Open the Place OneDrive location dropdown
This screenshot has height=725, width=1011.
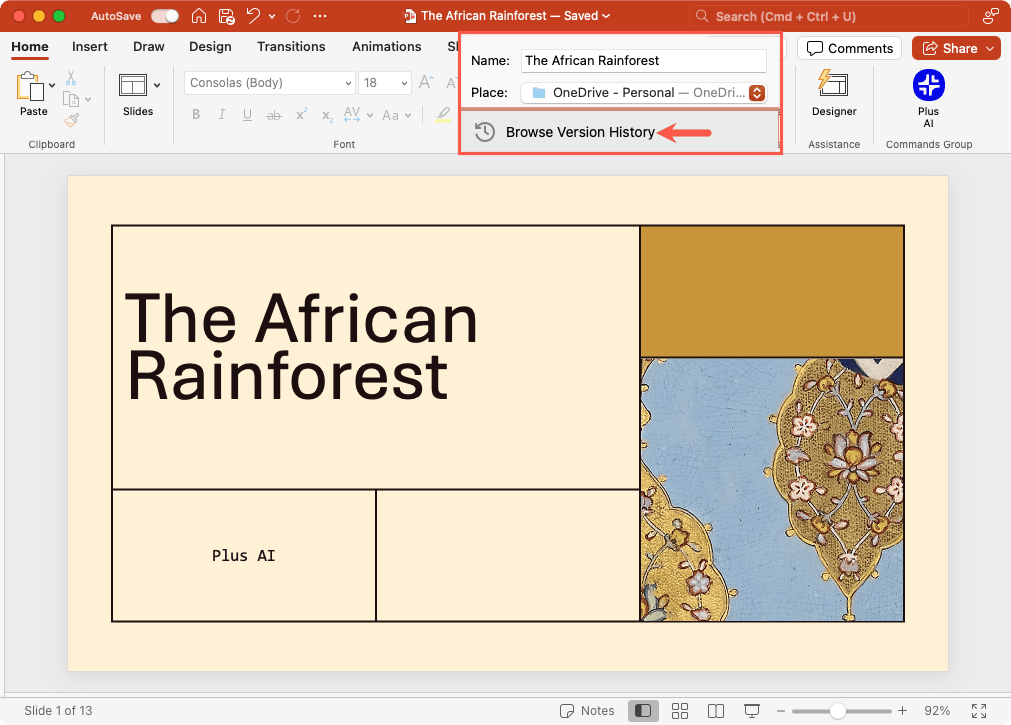[757, 92]
